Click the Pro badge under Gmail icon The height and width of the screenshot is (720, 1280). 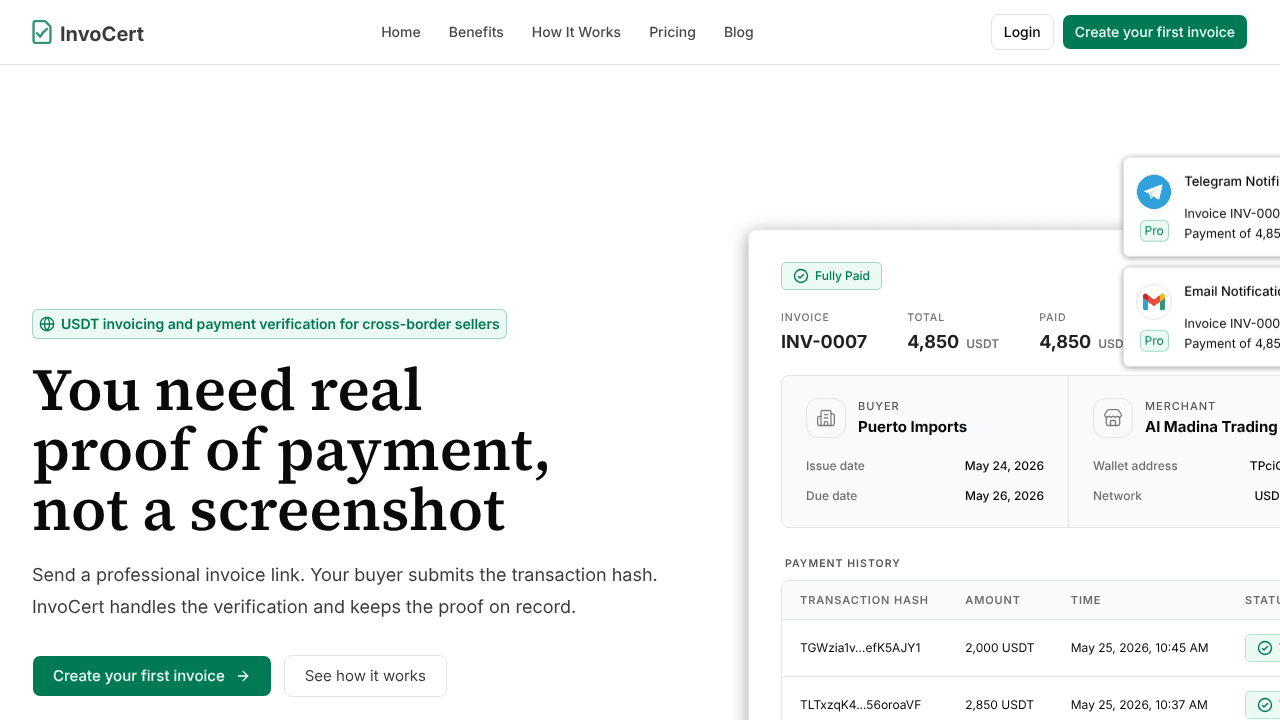click(x=1154, y=341)
